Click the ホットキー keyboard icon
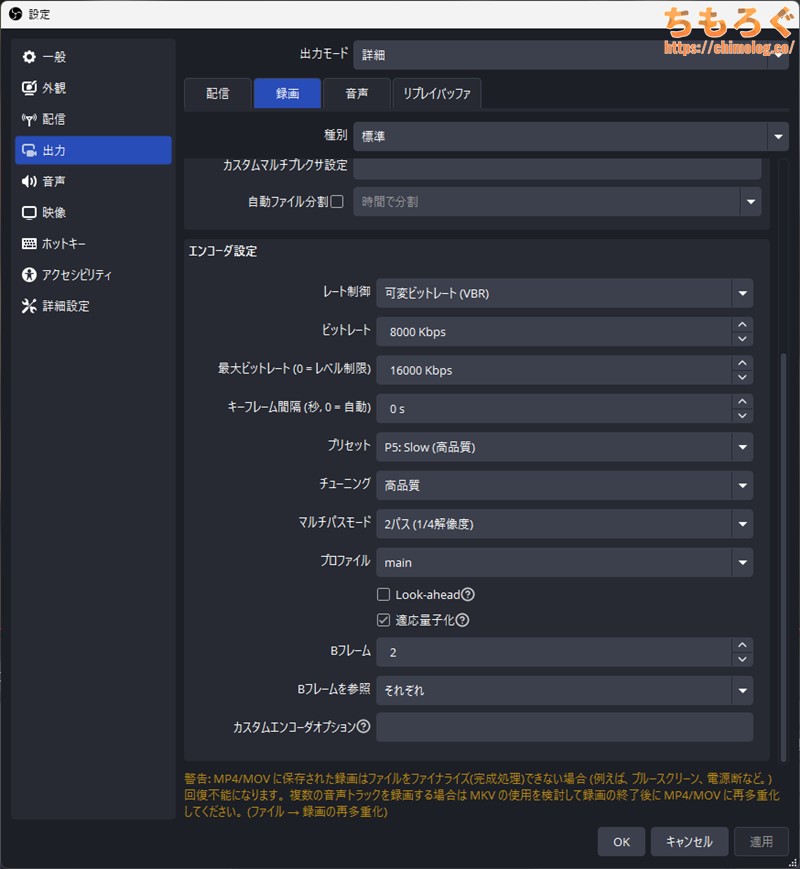Image resolution: width=800 pixels, height=869 pixels. [x=29, y=243]
